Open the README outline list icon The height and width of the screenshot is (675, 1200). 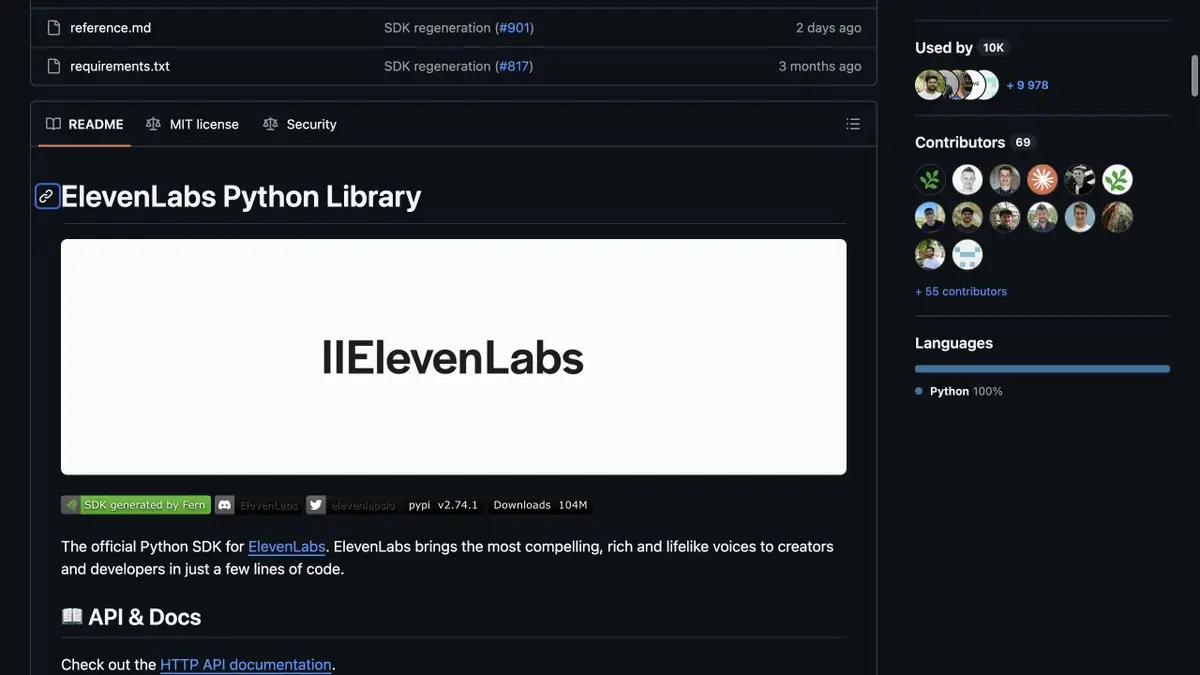coord(853,124)
